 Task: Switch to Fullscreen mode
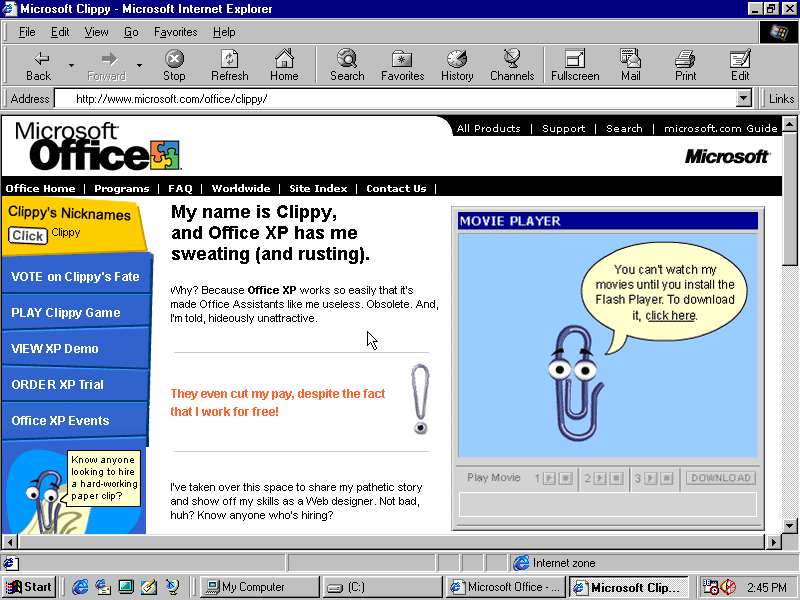point(575,66)
